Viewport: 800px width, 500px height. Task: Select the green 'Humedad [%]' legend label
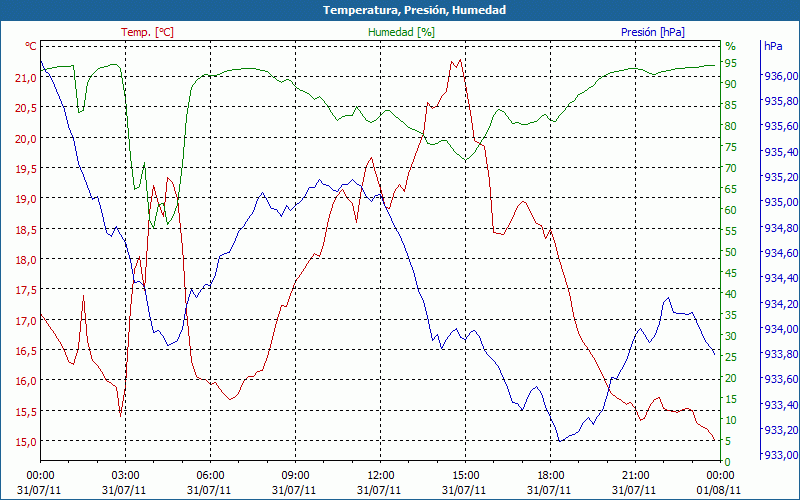[x=402, y=32]
